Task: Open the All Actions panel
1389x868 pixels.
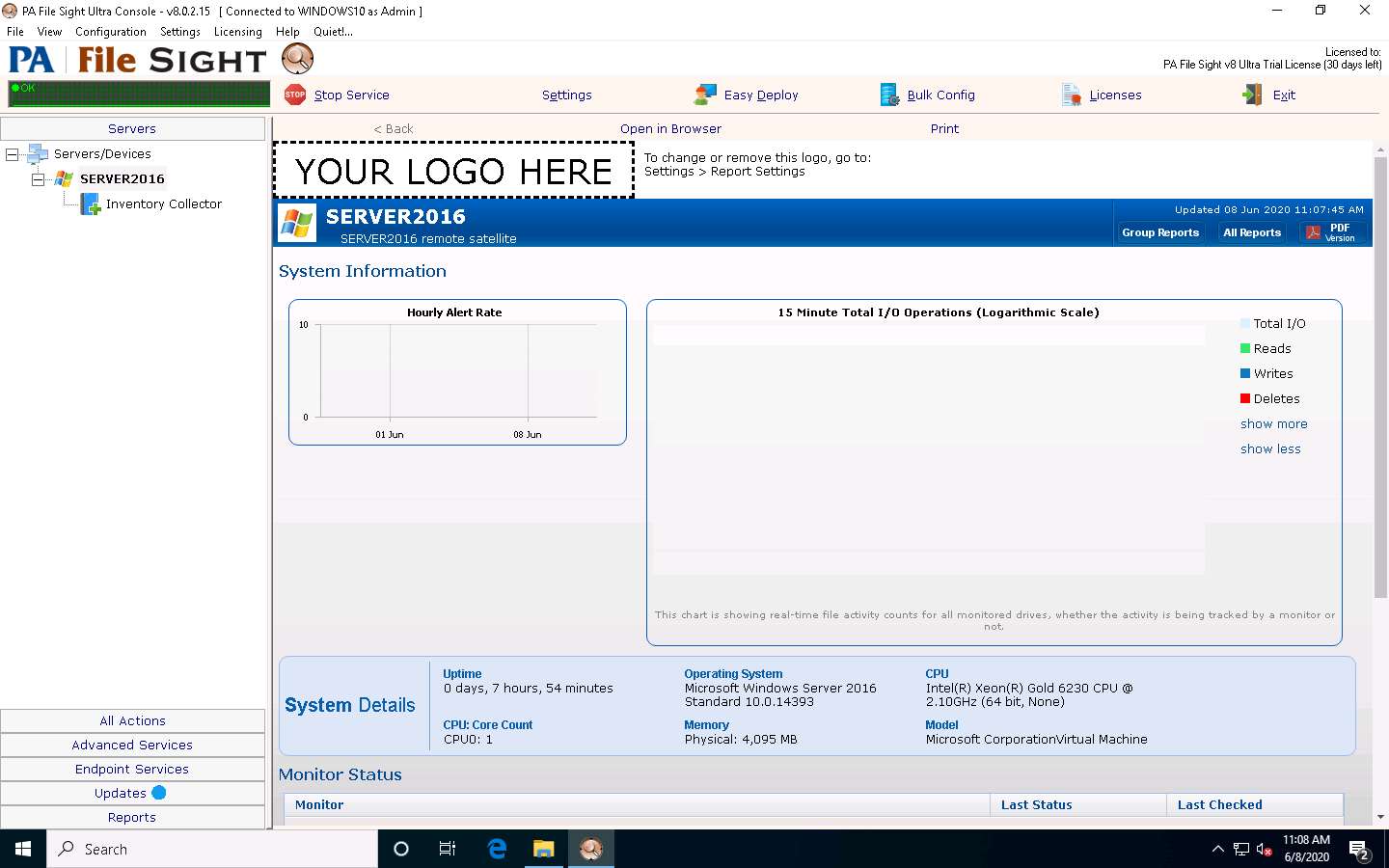Action: pyautogui.click(x=132, y=721)
